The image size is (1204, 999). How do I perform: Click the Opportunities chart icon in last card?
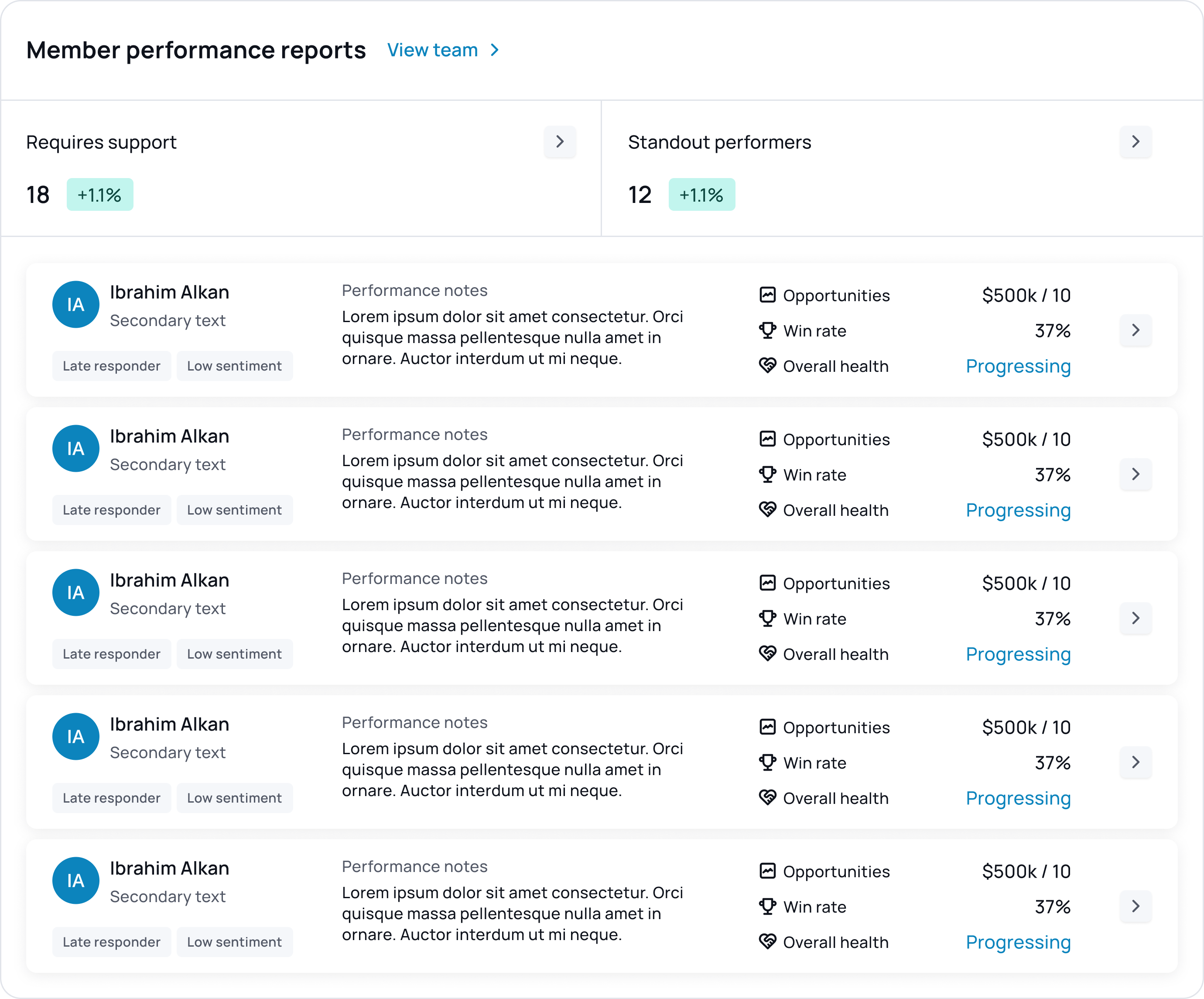[767, 871]
